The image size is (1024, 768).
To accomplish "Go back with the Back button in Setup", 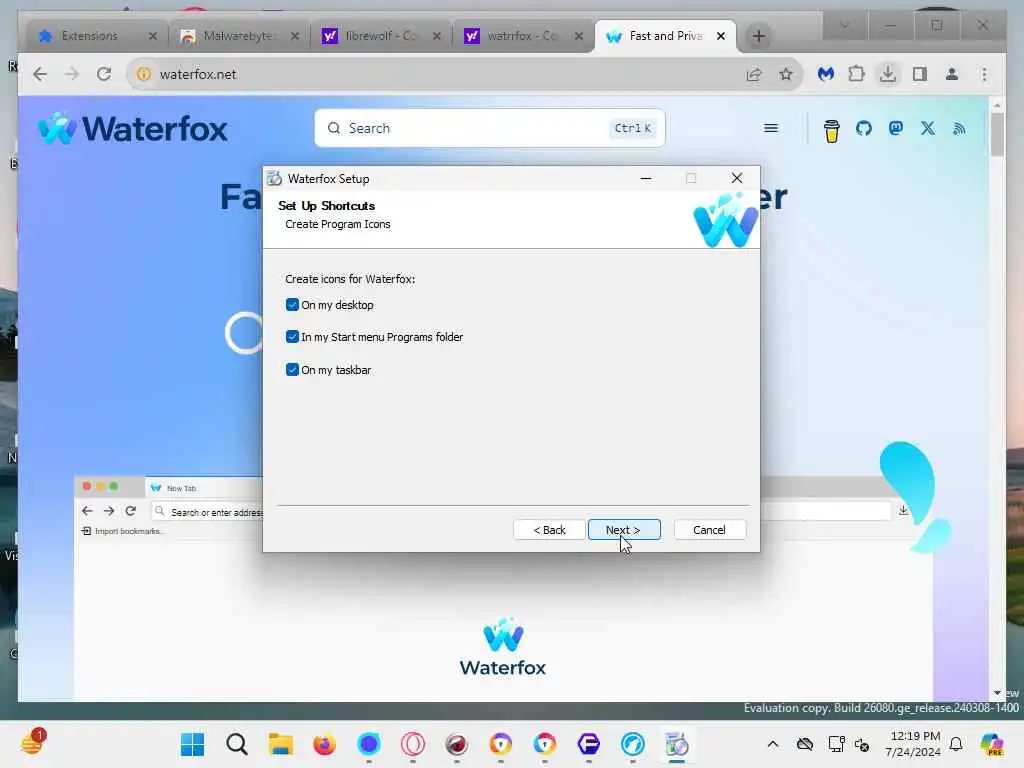I will point(549,530).
